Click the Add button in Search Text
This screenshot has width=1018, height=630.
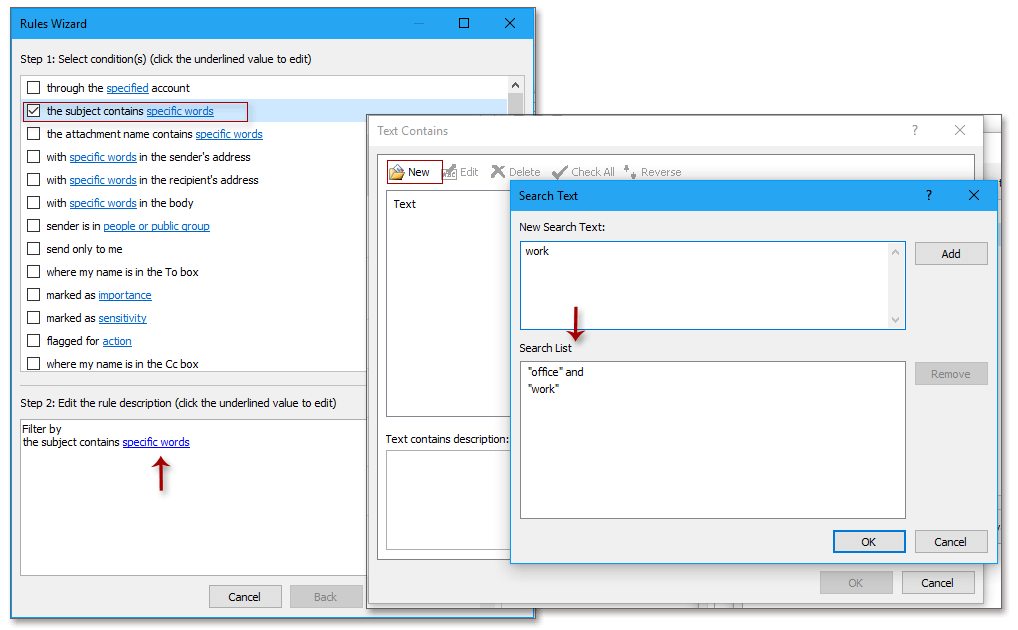click(x=951, y=254)
